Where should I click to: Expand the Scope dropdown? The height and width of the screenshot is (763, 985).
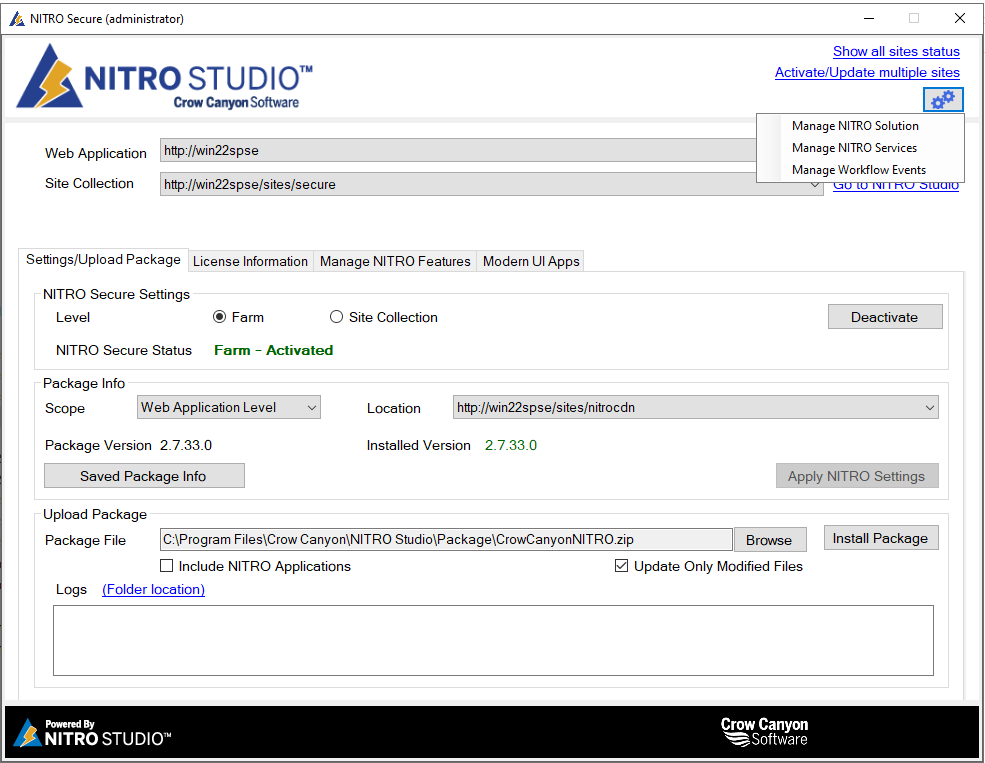coord(229,407)
